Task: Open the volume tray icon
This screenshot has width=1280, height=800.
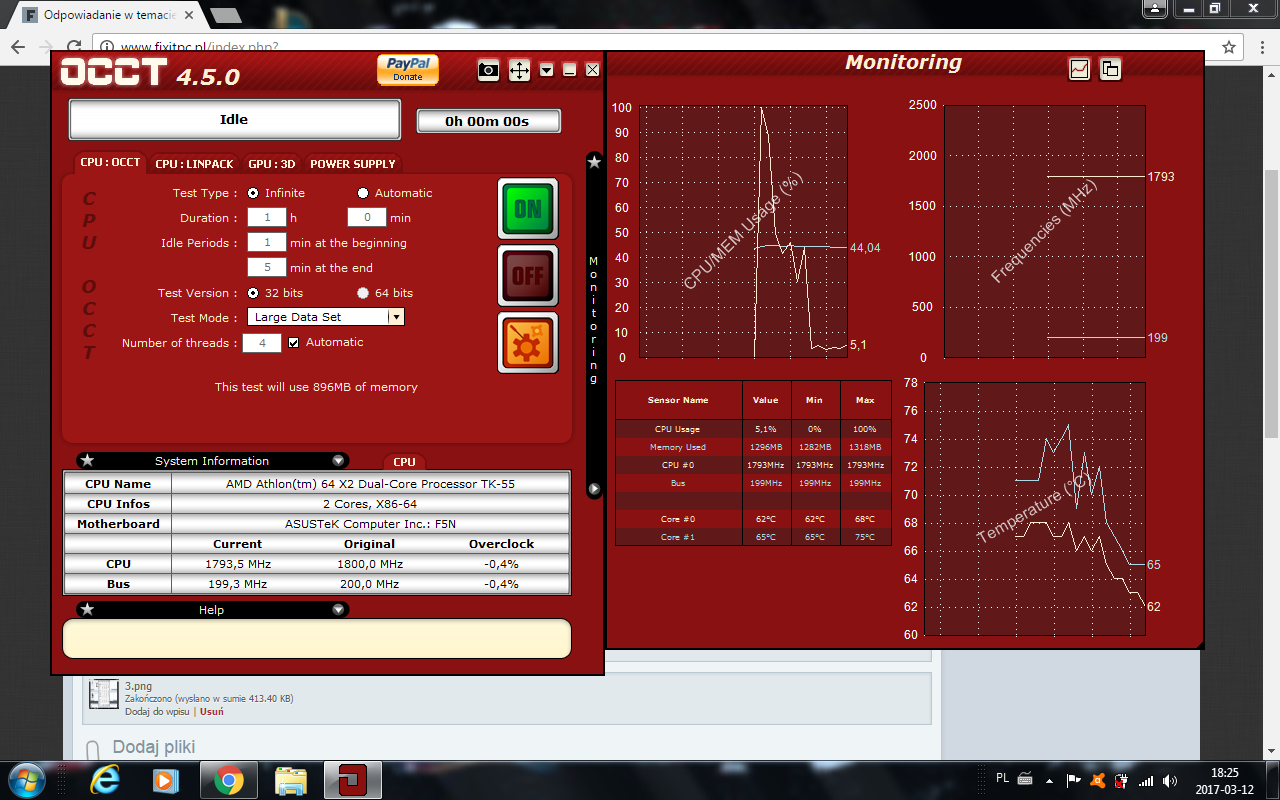Action: coord(1170,781)
